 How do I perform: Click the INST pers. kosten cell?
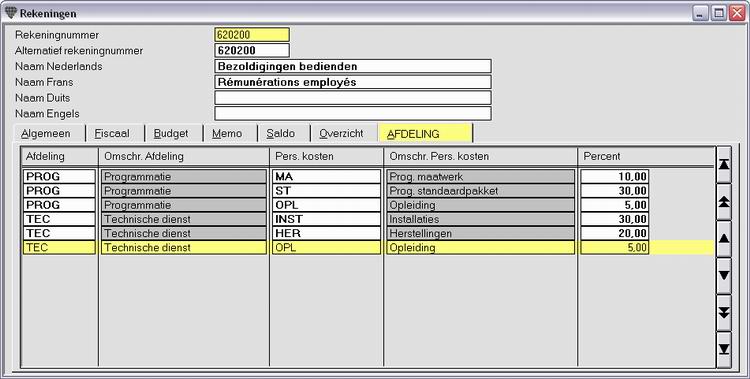pyautogui.click(x=327, y=219)
